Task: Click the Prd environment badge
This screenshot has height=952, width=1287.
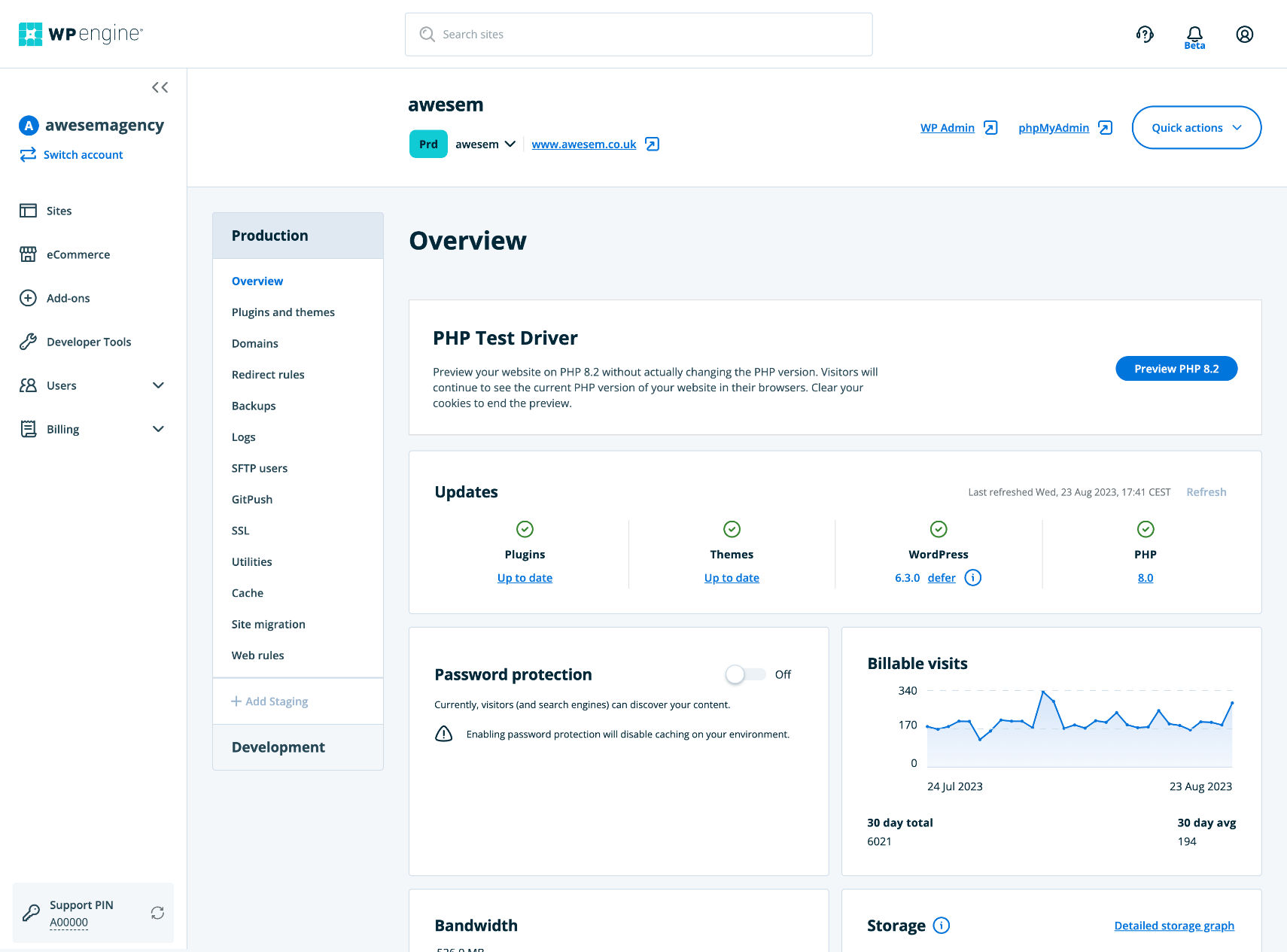Action: [428, 144]
